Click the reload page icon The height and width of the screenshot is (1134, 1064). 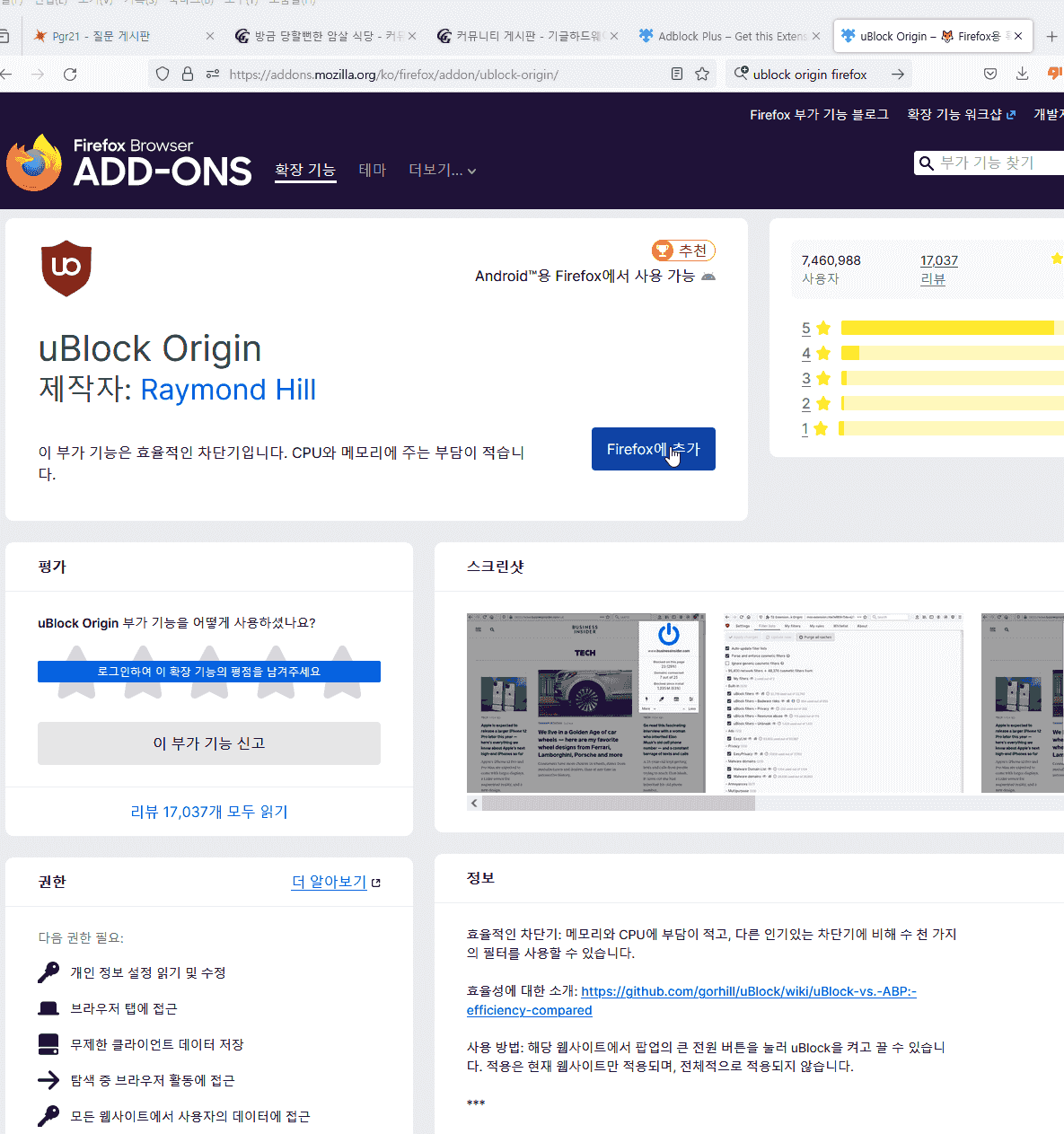(x=70, y=75)
